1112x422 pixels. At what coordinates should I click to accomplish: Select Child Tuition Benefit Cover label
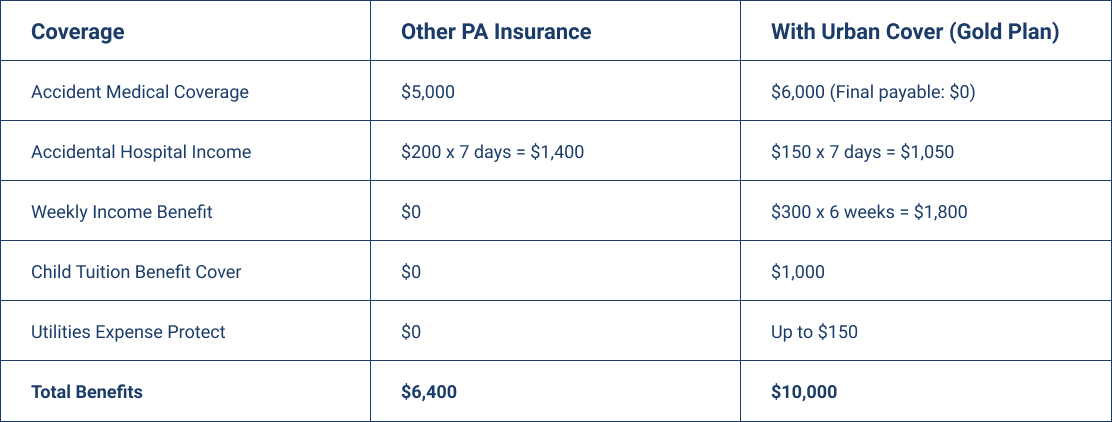pyautogui.click(x=136, y=272)
